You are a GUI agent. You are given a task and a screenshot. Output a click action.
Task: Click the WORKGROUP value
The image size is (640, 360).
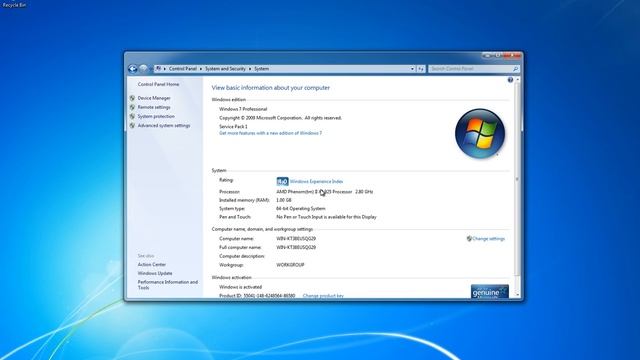(290, 265)
